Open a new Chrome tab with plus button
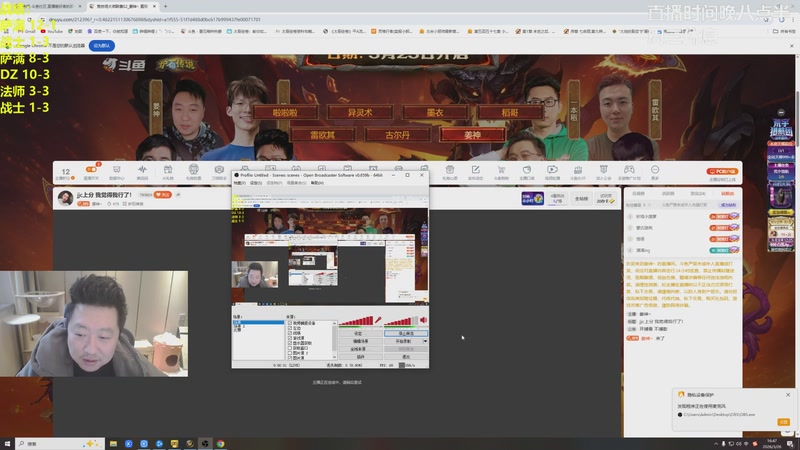The width and height of the screenshot is (800, 450). 165,6
